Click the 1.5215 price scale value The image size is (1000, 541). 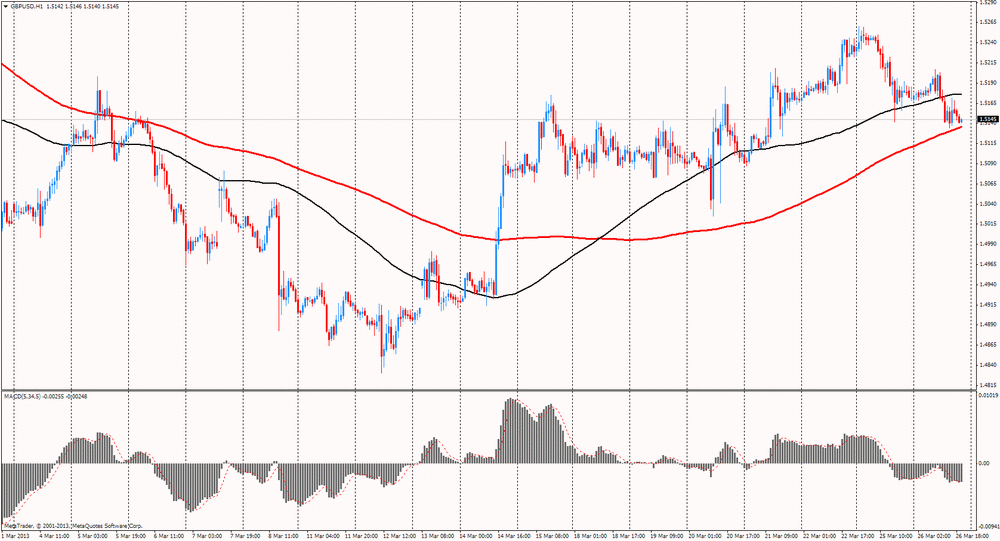987,63
